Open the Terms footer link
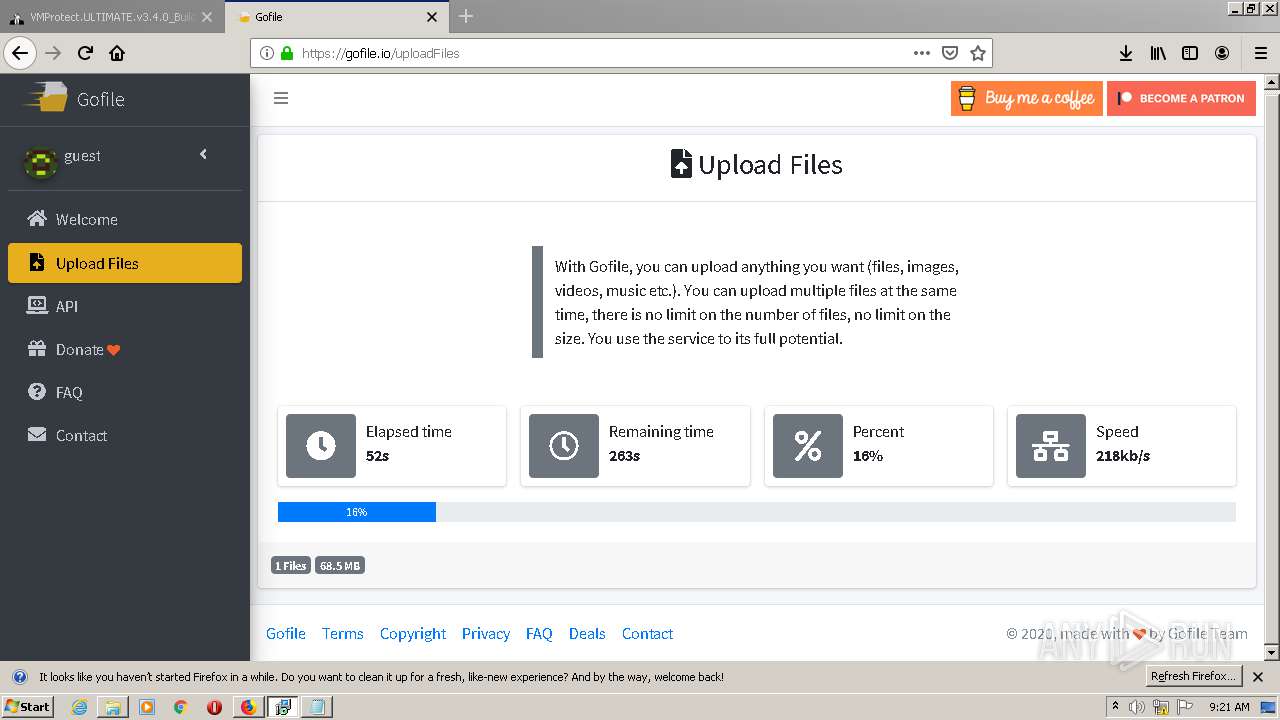This screenshot has height=720, width=1280. [x=343, y=634]
